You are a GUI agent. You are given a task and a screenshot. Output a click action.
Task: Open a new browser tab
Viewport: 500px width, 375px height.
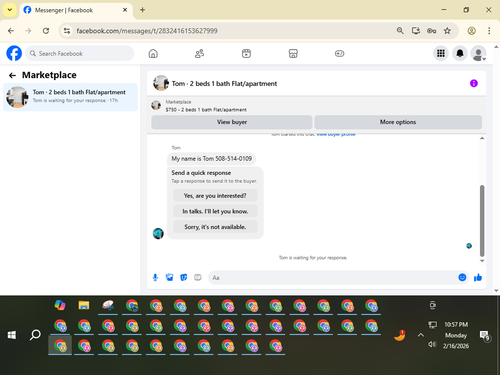coord(142,10)
